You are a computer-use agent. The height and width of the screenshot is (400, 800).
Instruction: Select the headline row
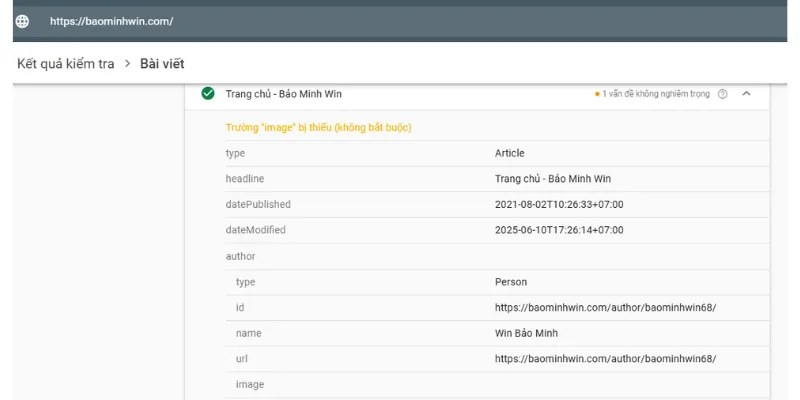coord(497,179)
